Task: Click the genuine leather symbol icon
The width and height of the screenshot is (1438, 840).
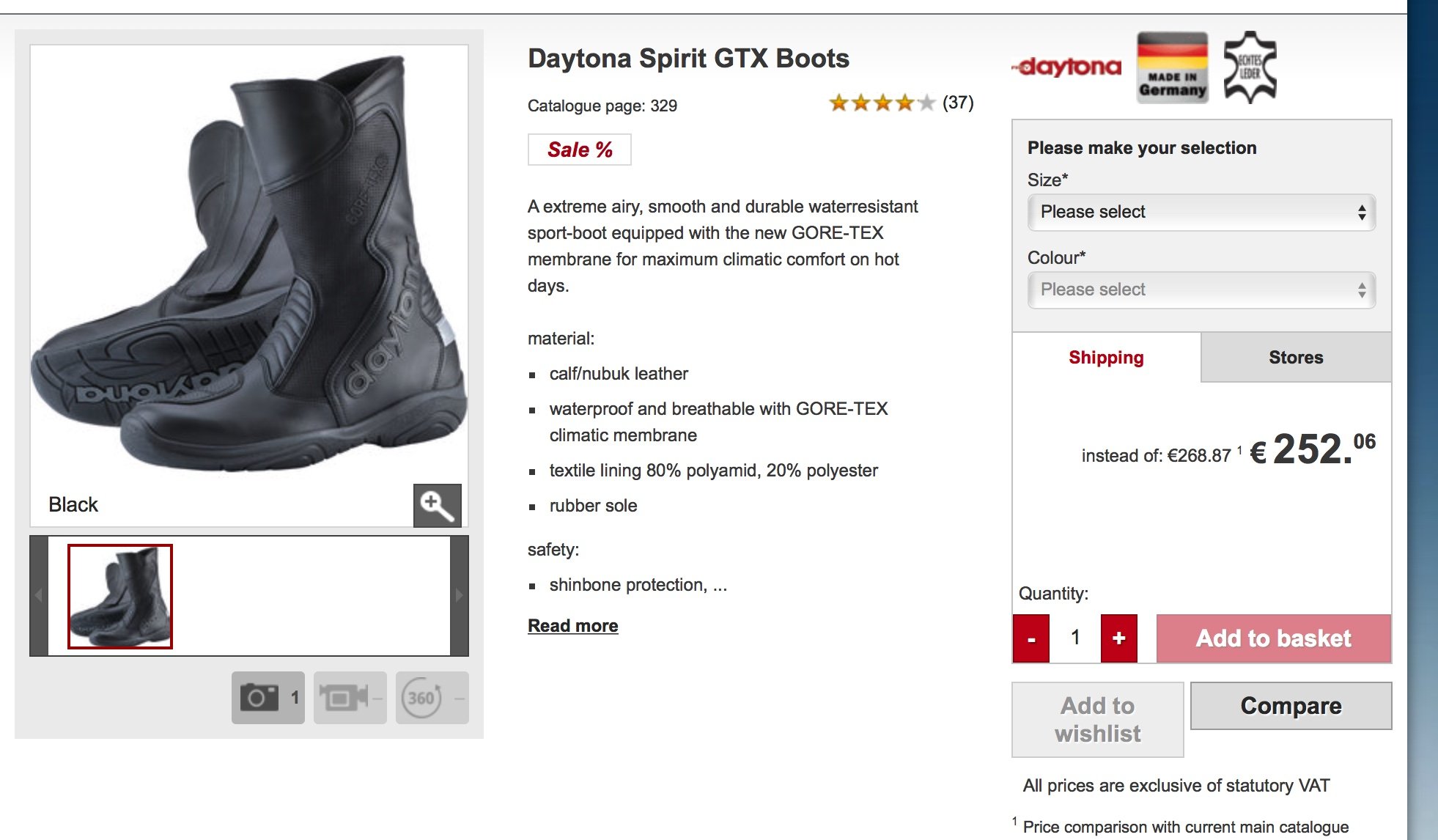Action: (1250, 67)
